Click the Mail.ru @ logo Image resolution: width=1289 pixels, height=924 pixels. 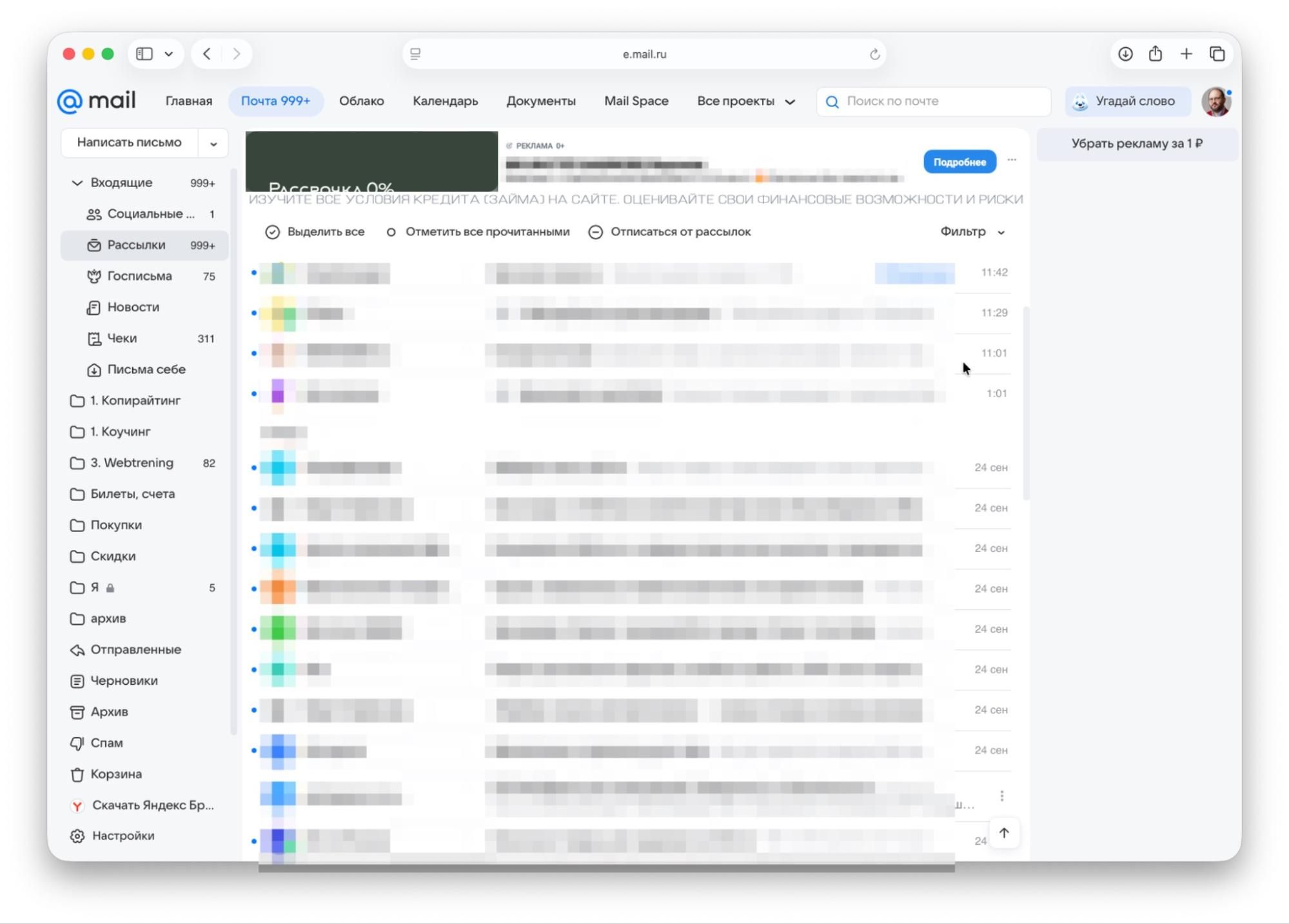point(70,101)
